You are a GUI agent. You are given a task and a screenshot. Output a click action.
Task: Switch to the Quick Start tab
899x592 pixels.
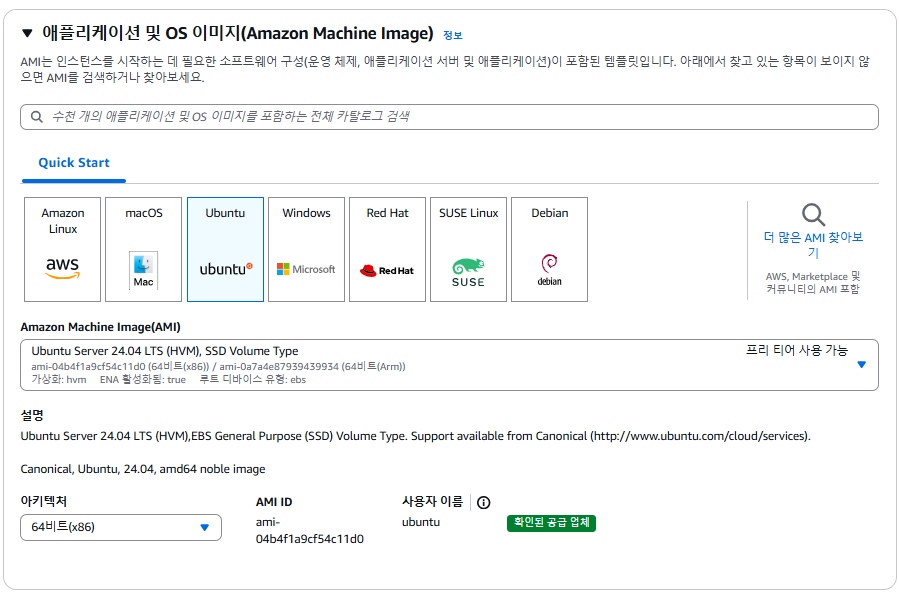click(x=73, y=163)
